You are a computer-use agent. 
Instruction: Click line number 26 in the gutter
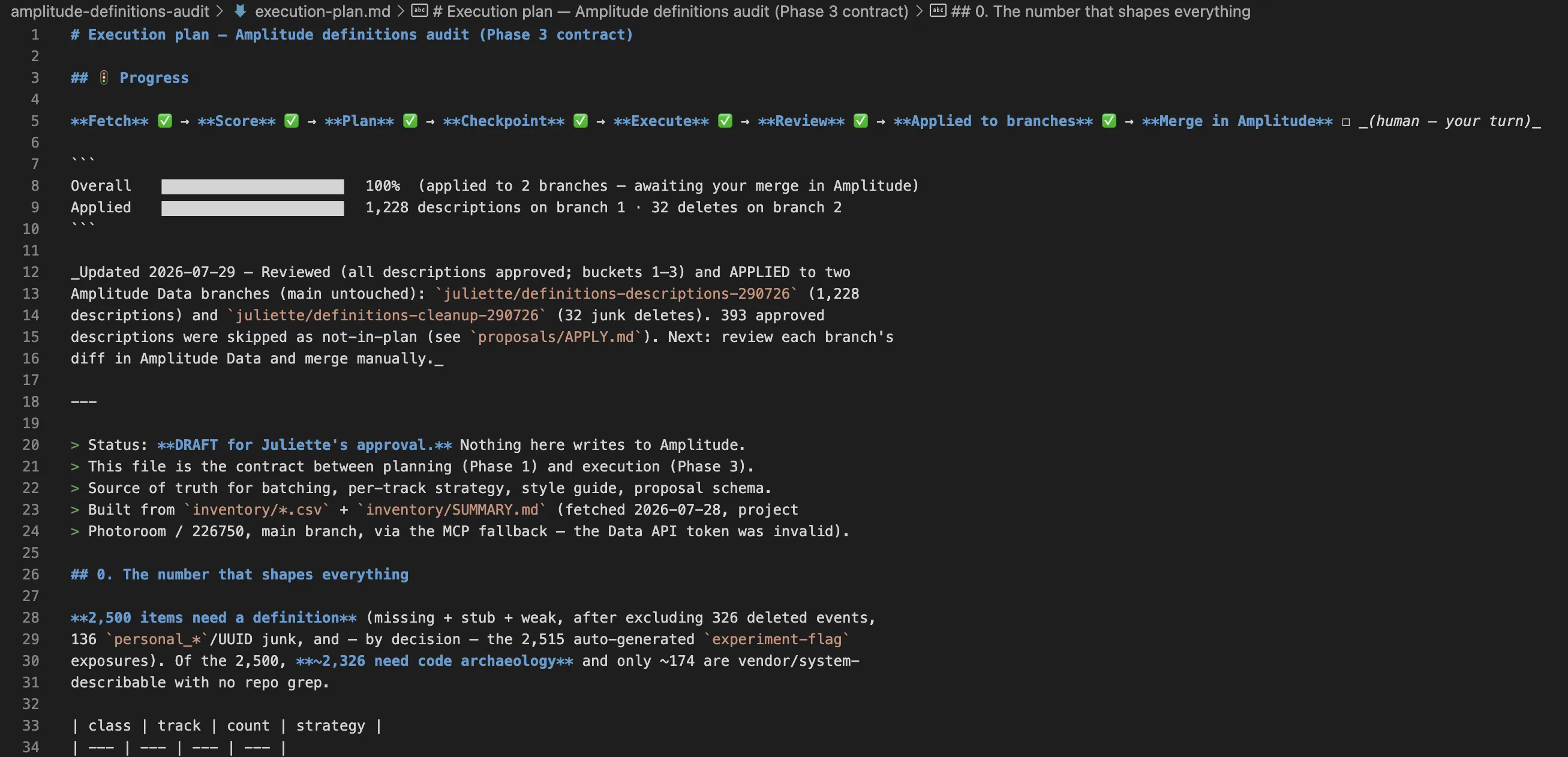pos(31,575)
